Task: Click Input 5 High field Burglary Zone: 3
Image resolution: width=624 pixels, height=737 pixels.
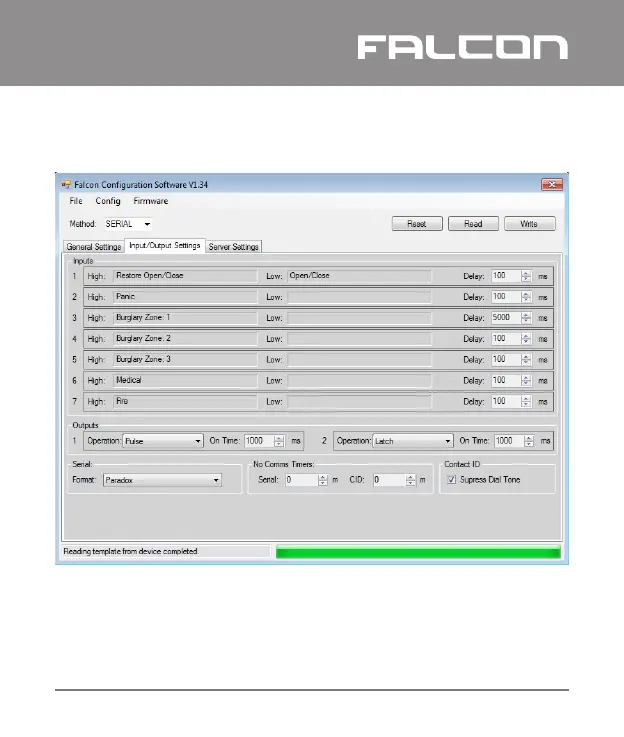Action: click(x=185, y=360)
